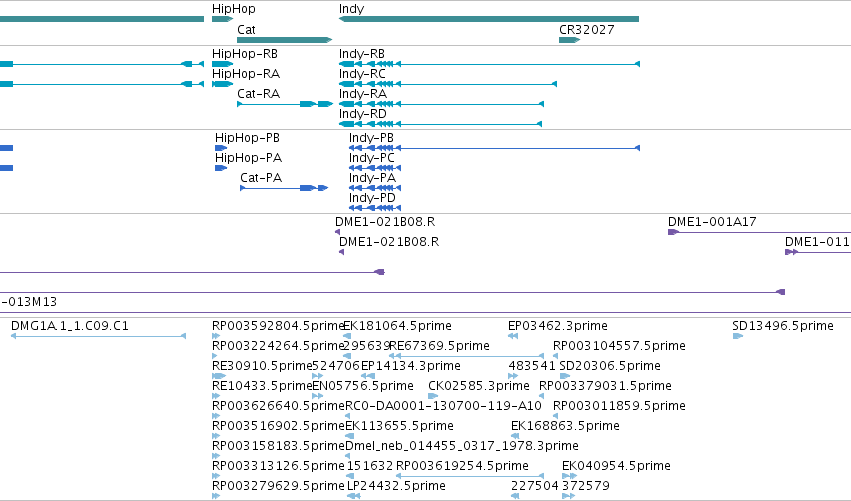The height and width of the screenshot is (501, 851).
Task: Click the RP003516902.5prime label
Action: coord(279,427)
